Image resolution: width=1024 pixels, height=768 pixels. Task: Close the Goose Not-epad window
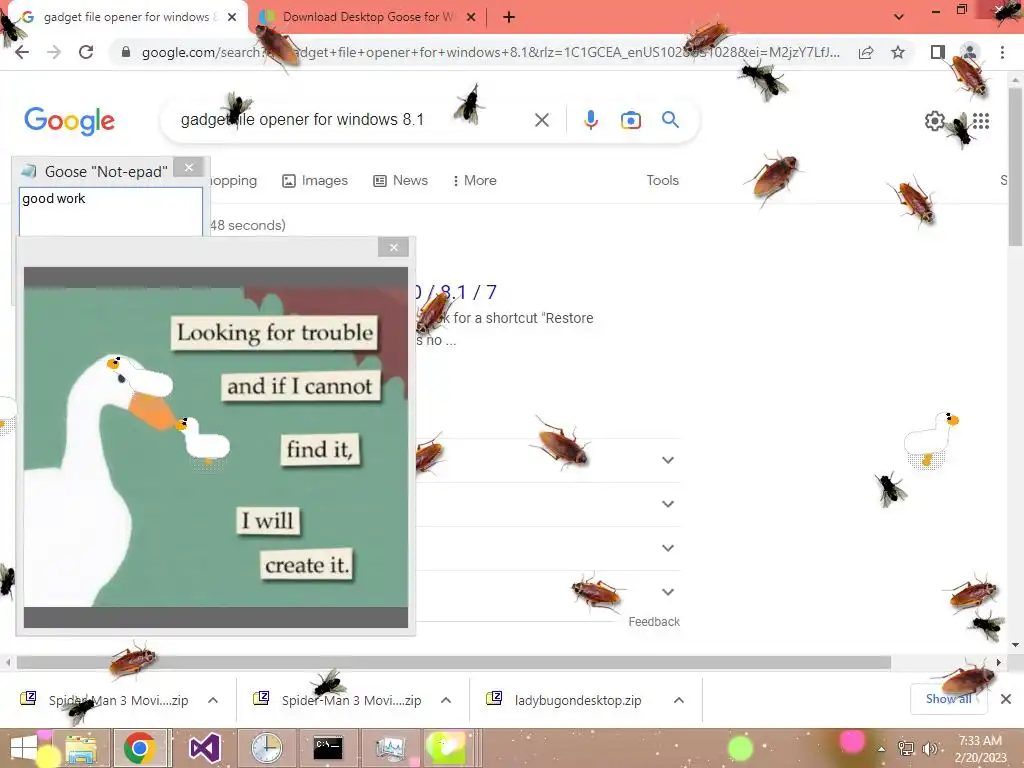[189, 168]
